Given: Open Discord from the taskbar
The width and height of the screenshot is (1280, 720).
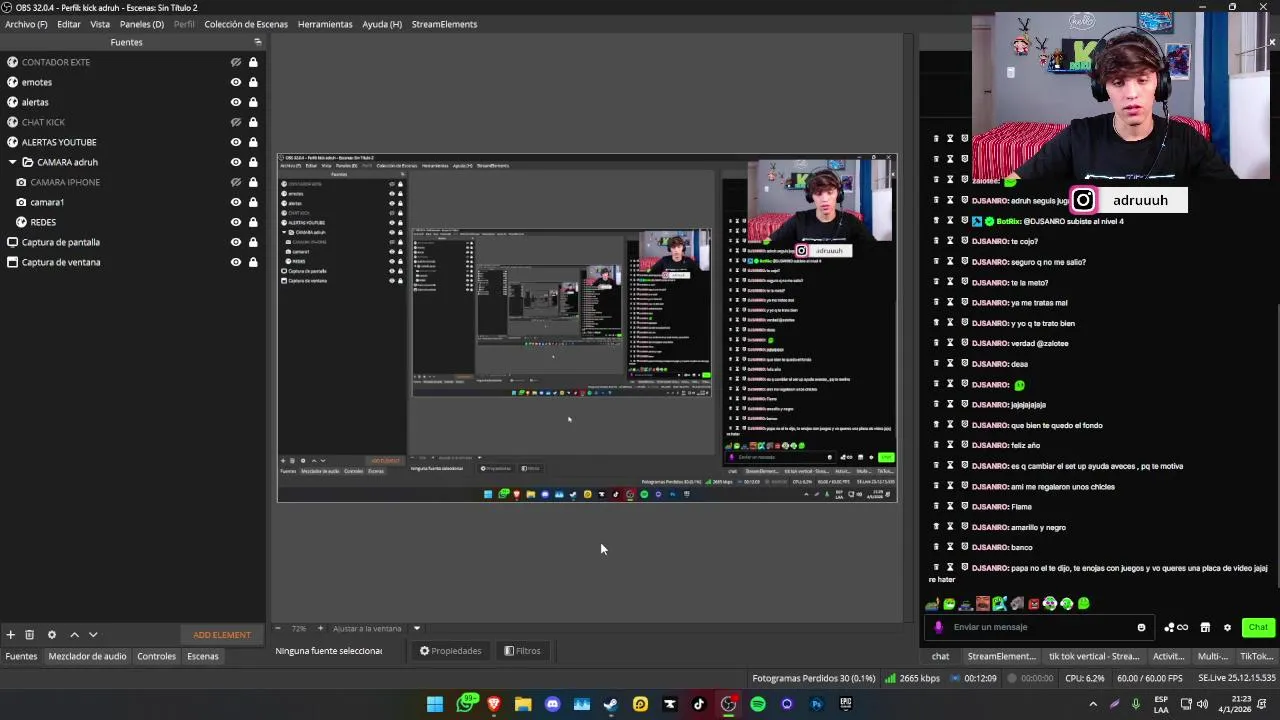Looking at the screenshot, I should coord(552,704).
